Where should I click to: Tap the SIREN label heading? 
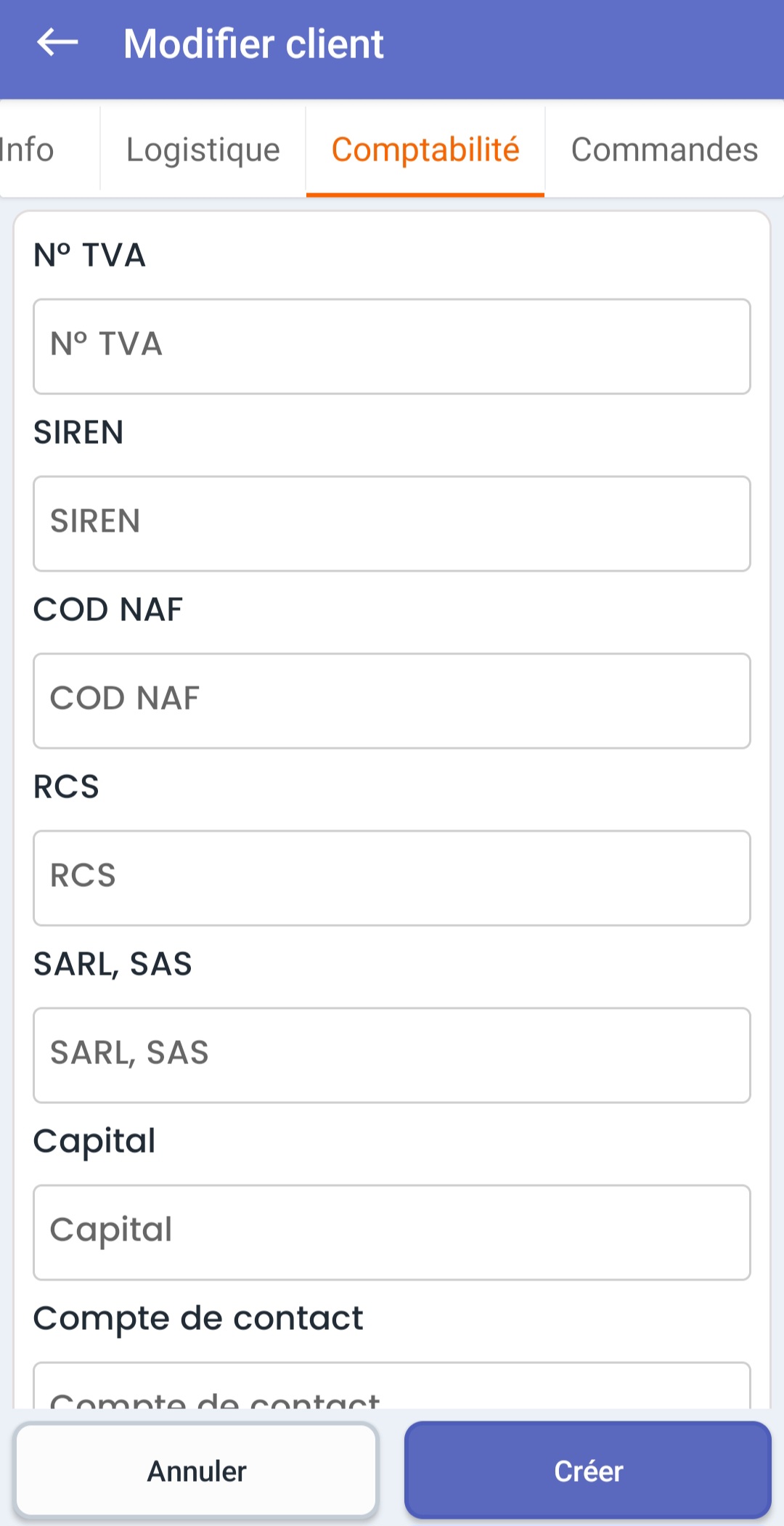[x=78, y=433]
